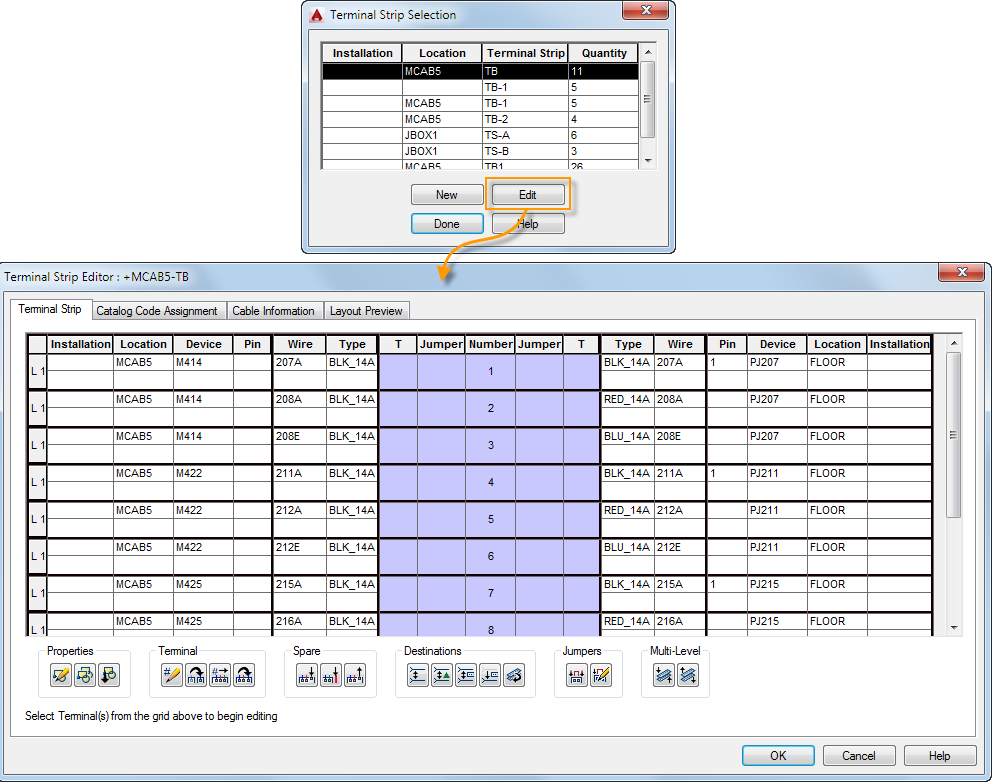Insert a spare terminal via Spare group
The image size is (994, 782).
pos(307,675)
